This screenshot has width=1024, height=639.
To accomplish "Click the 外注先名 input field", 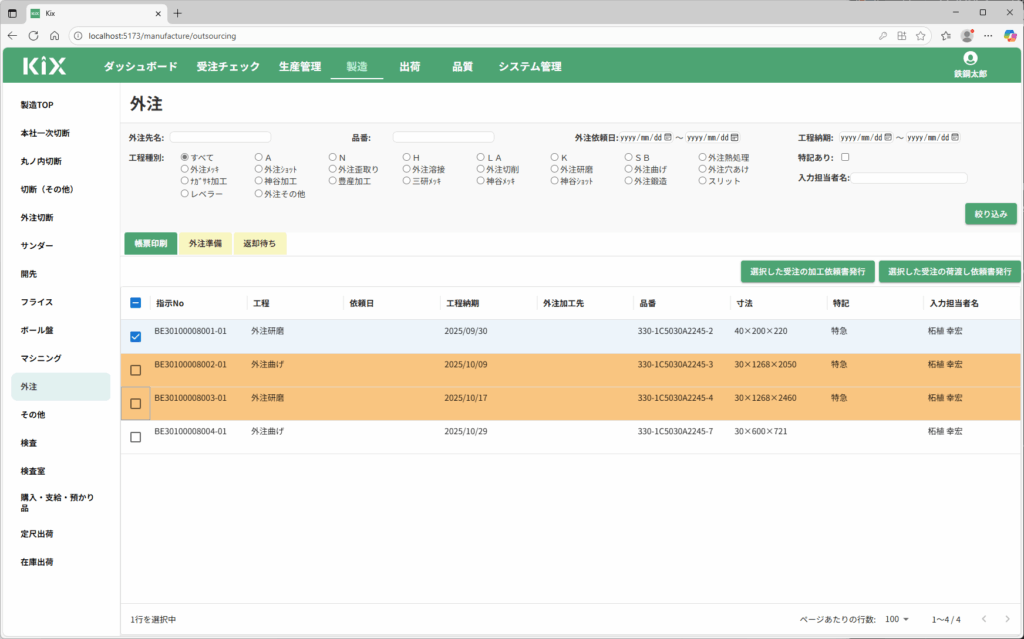I will (x=221, y=137).
